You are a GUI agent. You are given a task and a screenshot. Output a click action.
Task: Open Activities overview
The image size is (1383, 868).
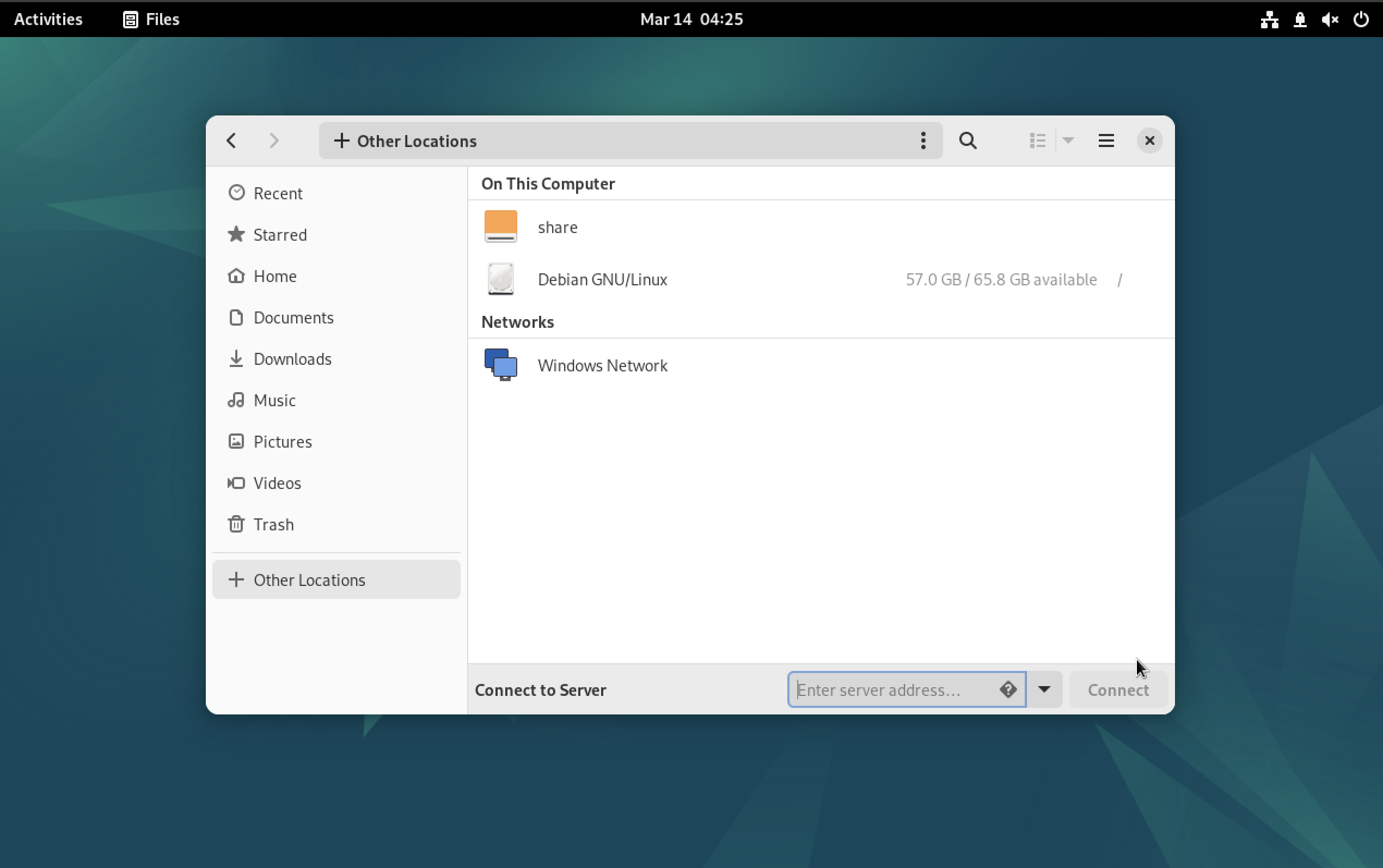point(48,19)
